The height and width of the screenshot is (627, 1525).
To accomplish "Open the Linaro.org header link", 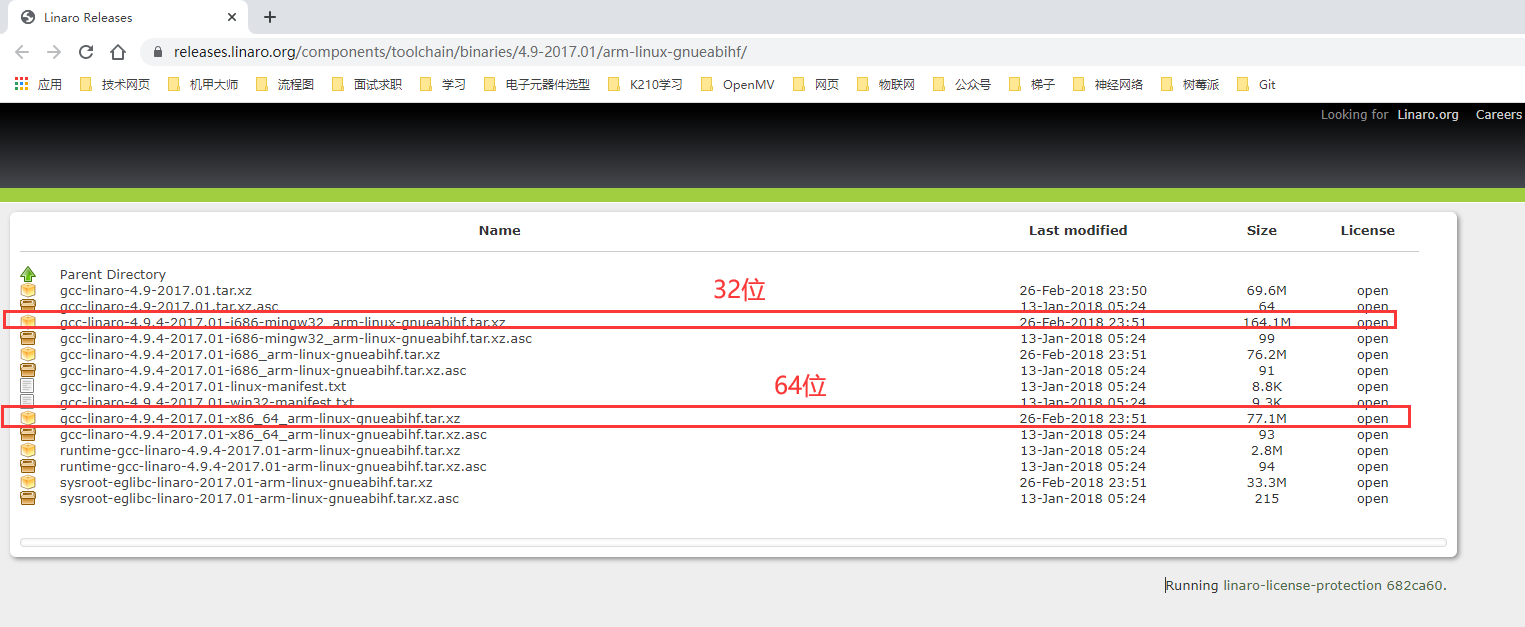I will click(1428, 114).
